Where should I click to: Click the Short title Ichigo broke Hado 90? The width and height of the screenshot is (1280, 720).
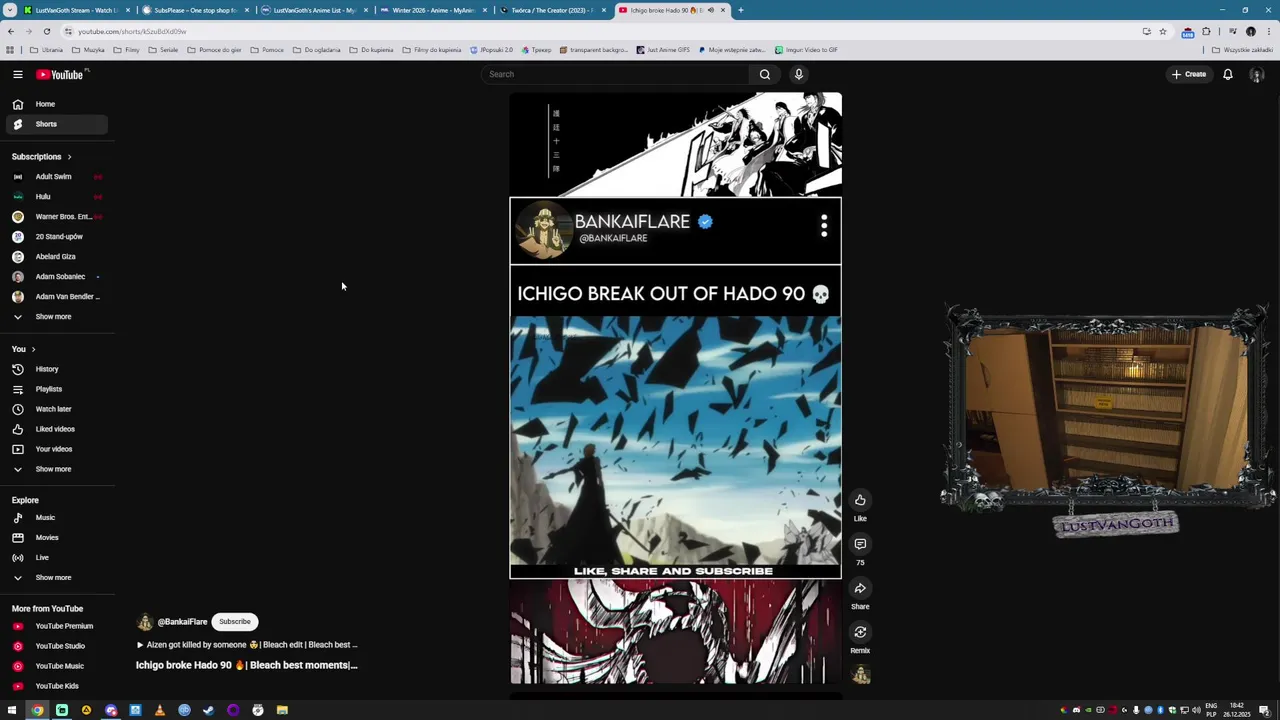click(x=247, y=665)
